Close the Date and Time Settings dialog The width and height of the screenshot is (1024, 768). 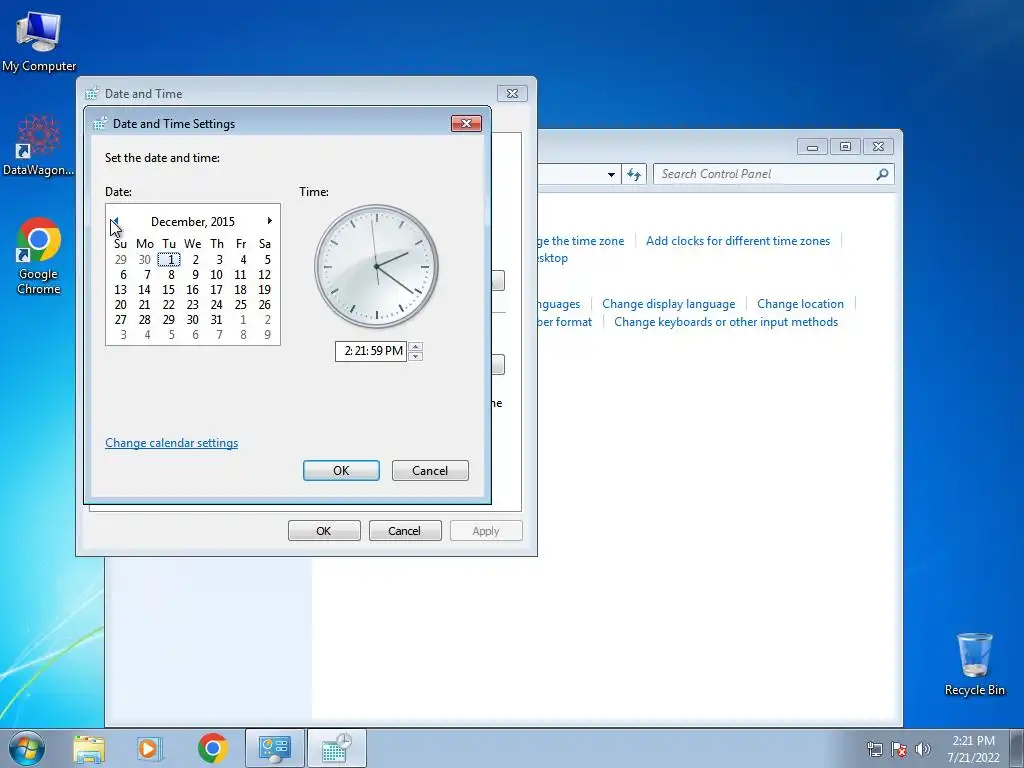pos(466,123)
